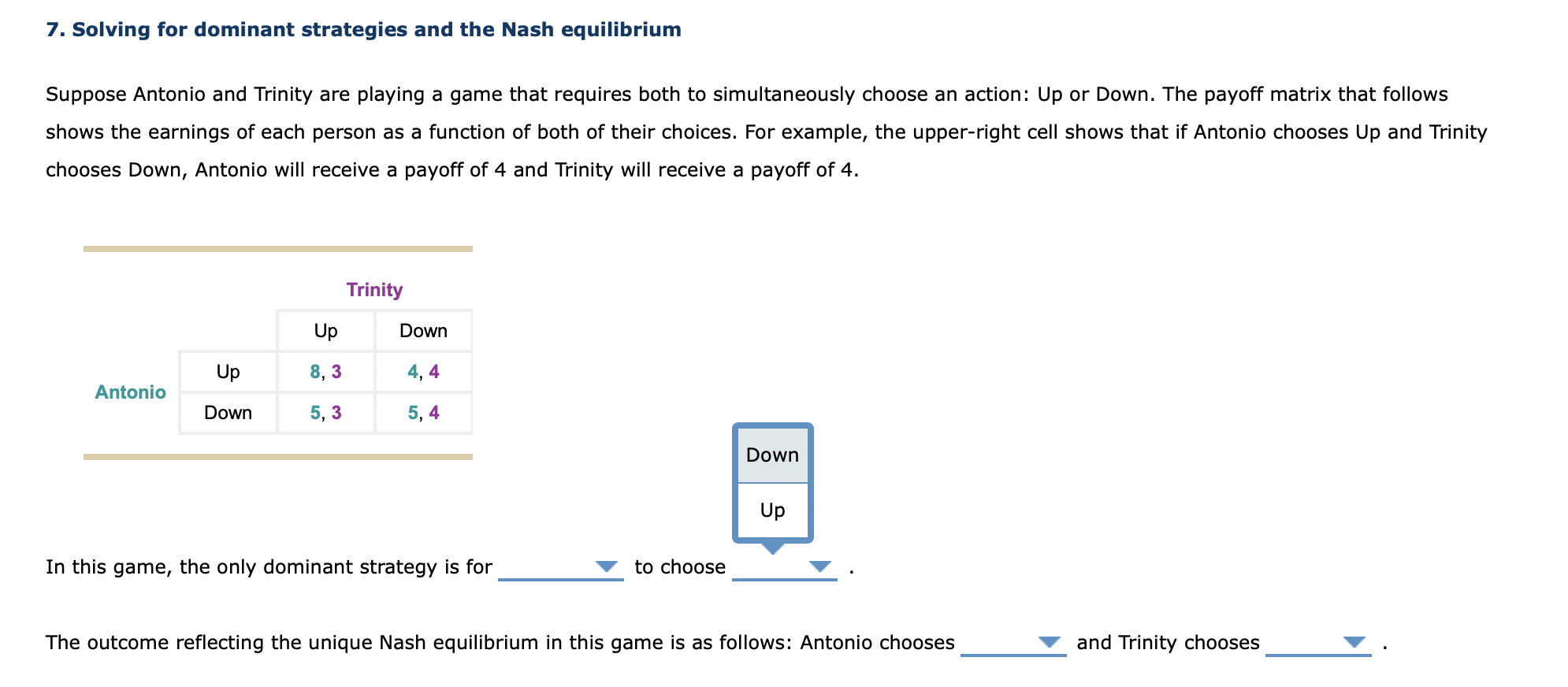Select the payoff cell showing "4, 4"

(423, 371)
